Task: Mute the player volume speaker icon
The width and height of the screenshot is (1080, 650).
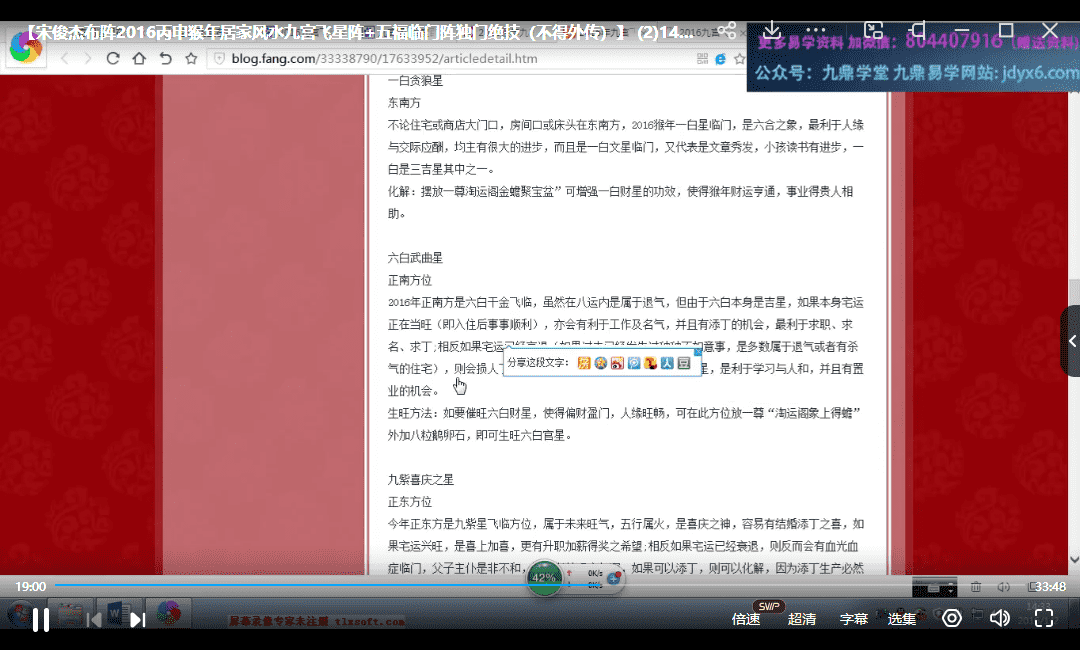Action: (x=998, y=618)
